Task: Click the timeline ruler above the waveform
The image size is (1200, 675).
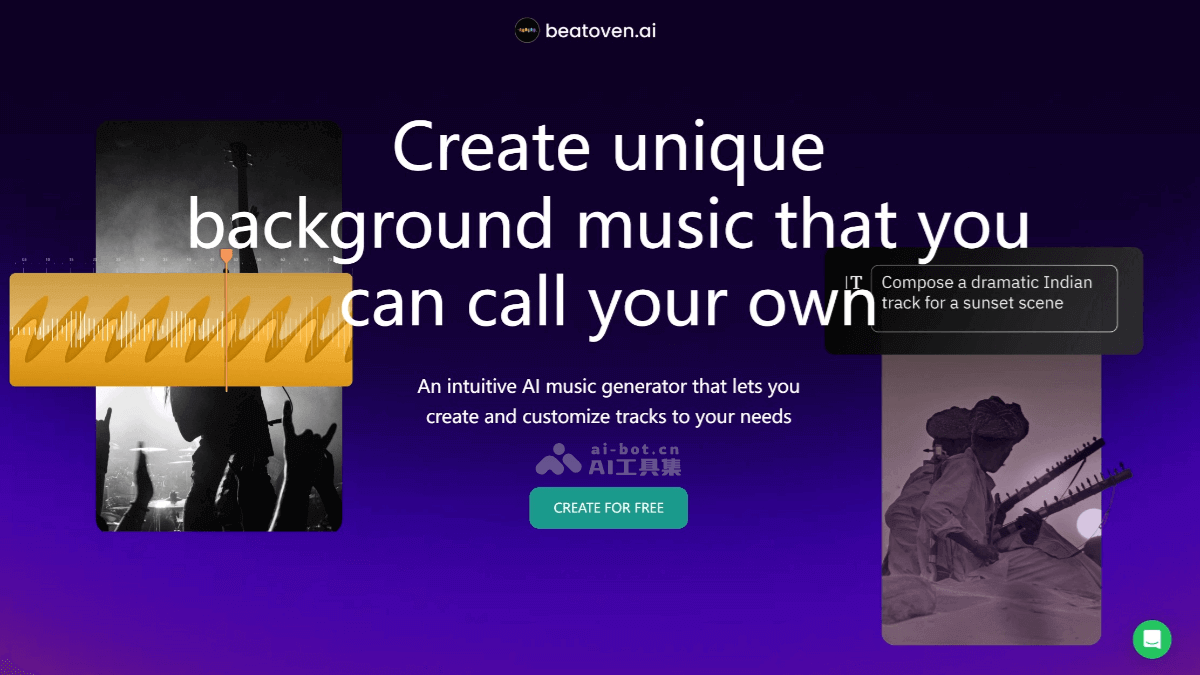Action: (181, 260)
